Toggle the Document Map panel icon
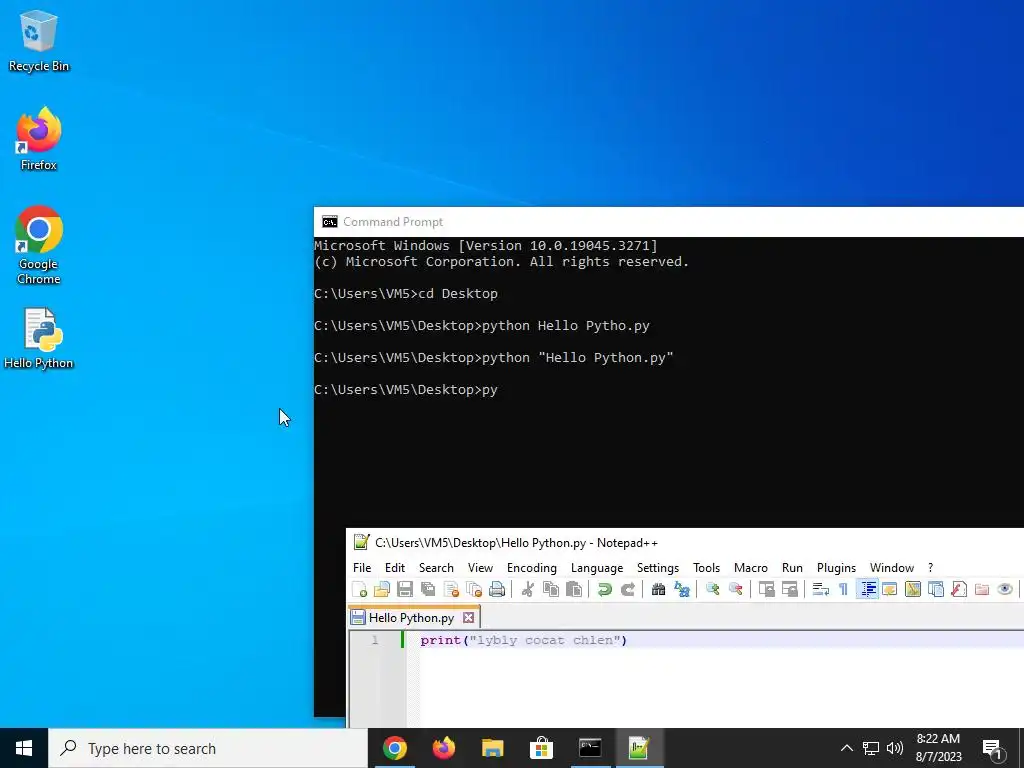The height and width of the screenshot is (768, 1024). point(913,590)
